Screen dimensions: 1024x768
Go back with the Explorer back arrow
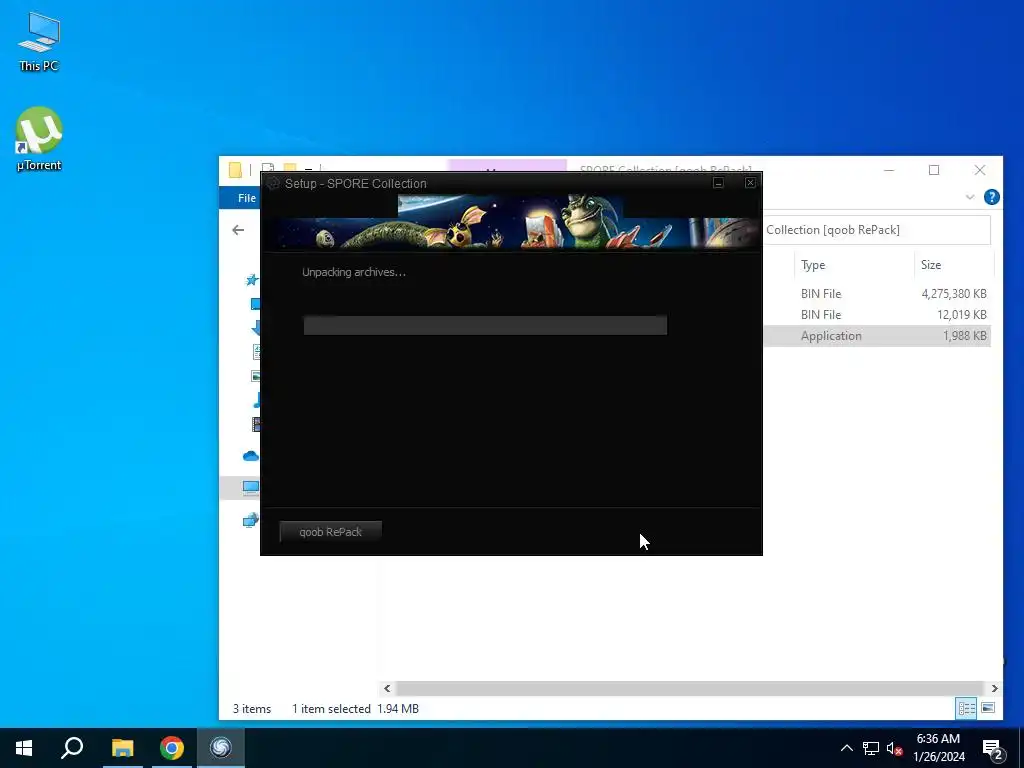click(238, 230)
